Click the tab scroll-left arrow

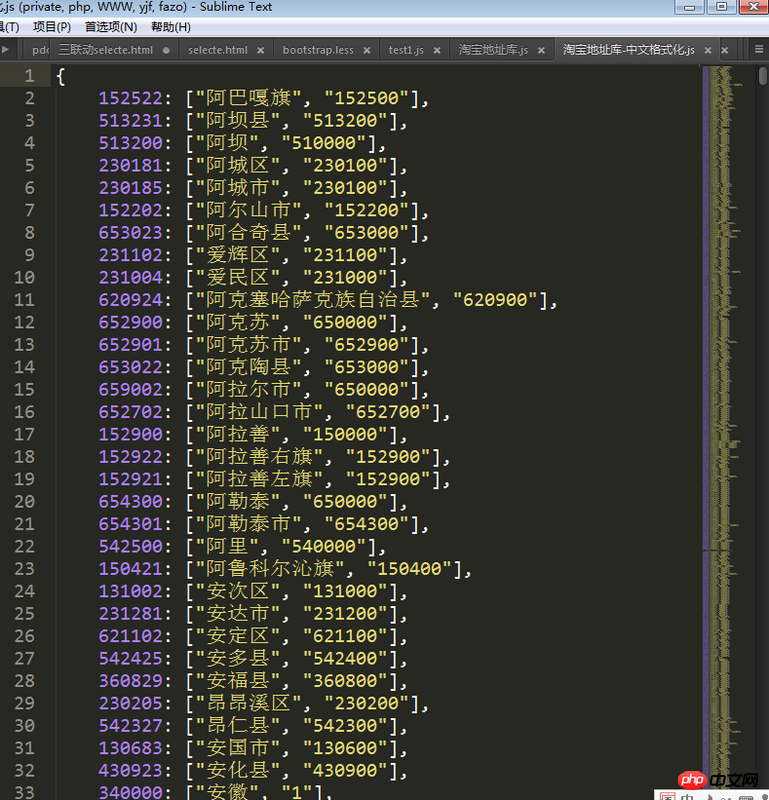pos(6,49)
